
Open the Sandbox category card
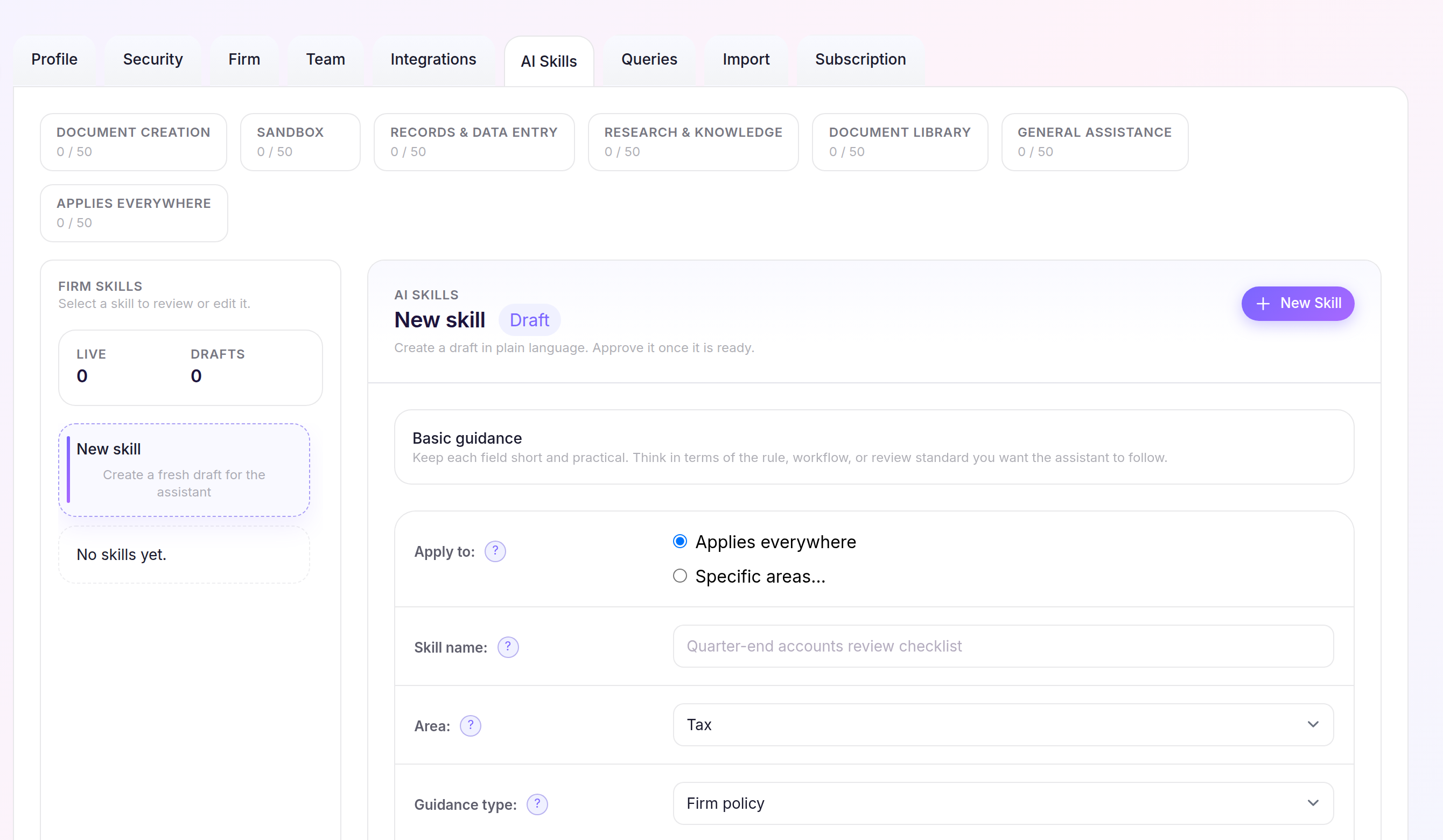[x=300, y=142]
